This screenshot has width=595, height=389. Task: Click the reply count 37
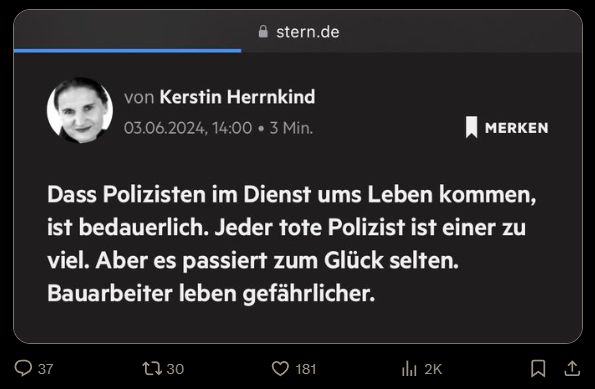click(46, 369)
